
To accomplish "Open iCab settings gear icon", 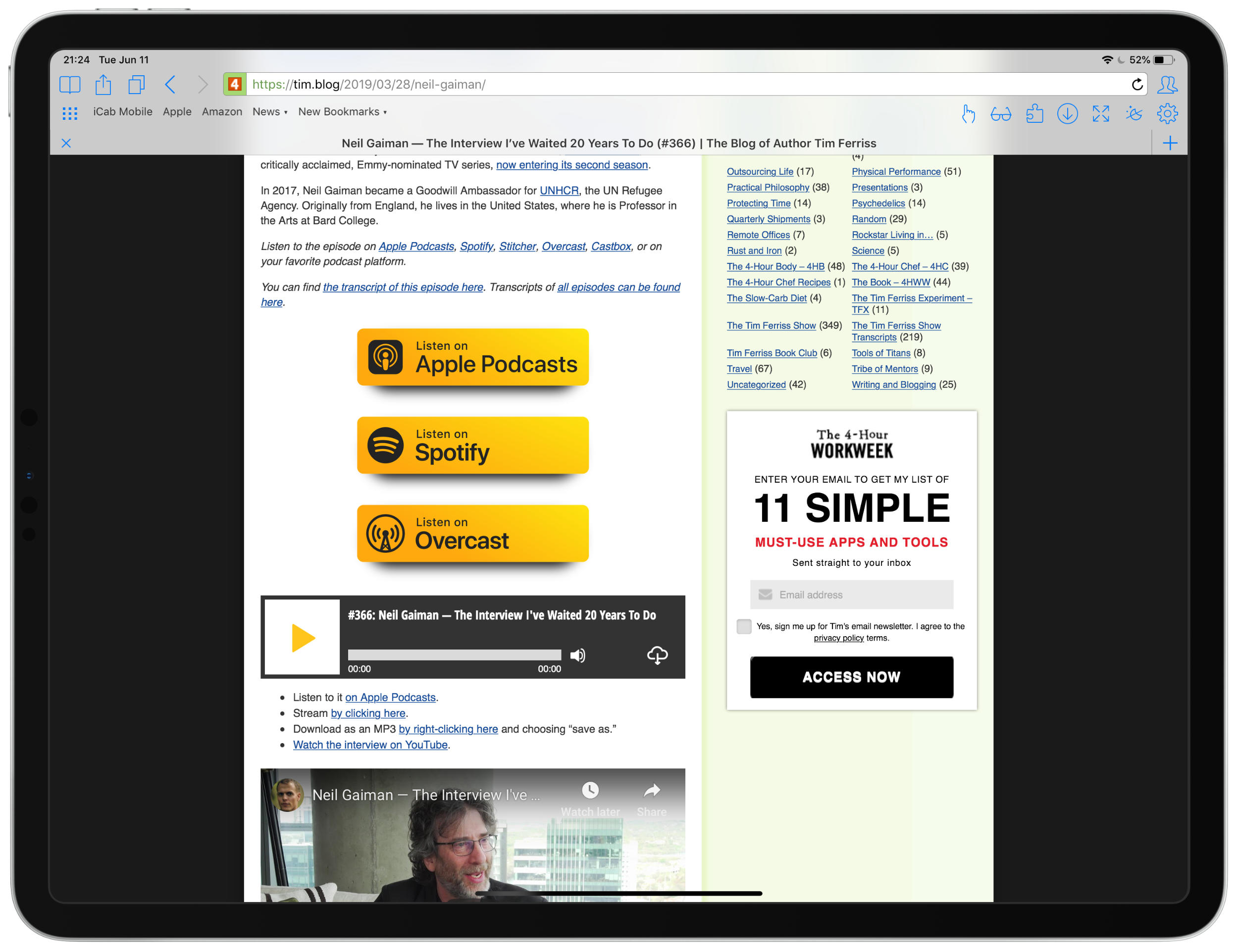I will tap(1167, 114).
